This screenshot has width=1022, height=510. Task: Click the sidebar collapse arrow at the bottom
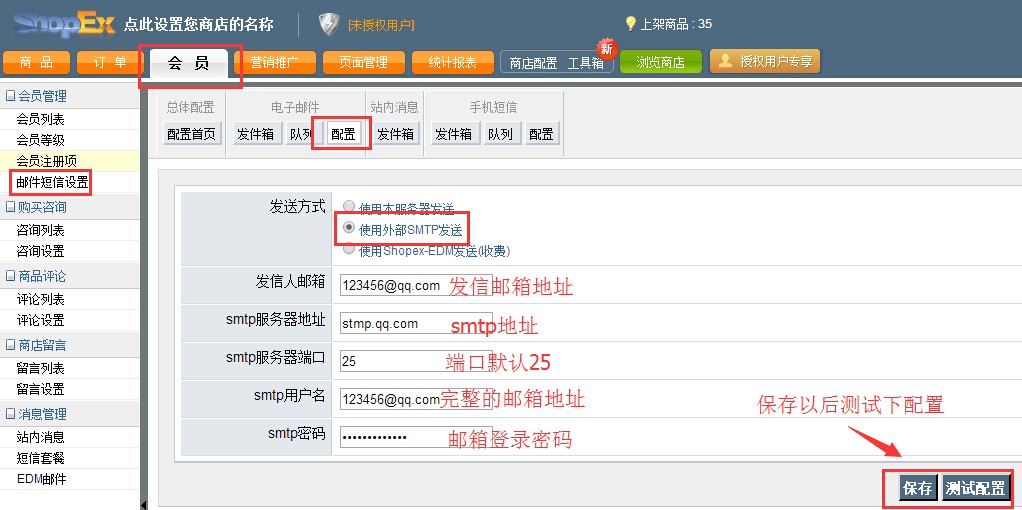point(144,503)
